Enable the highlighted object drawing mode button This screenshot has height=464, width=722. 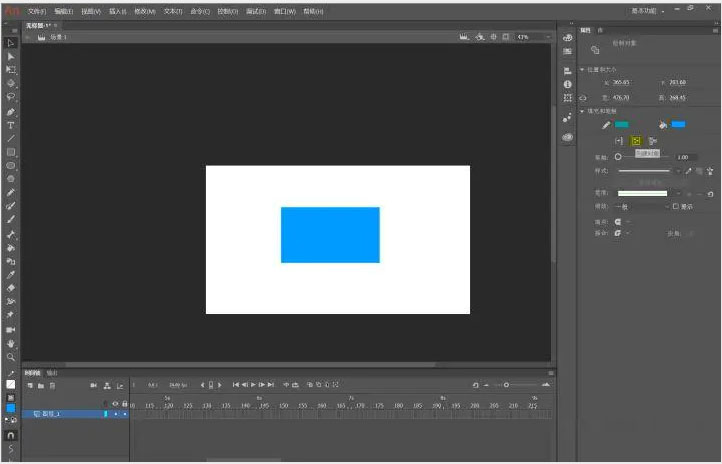click(635, 141)
